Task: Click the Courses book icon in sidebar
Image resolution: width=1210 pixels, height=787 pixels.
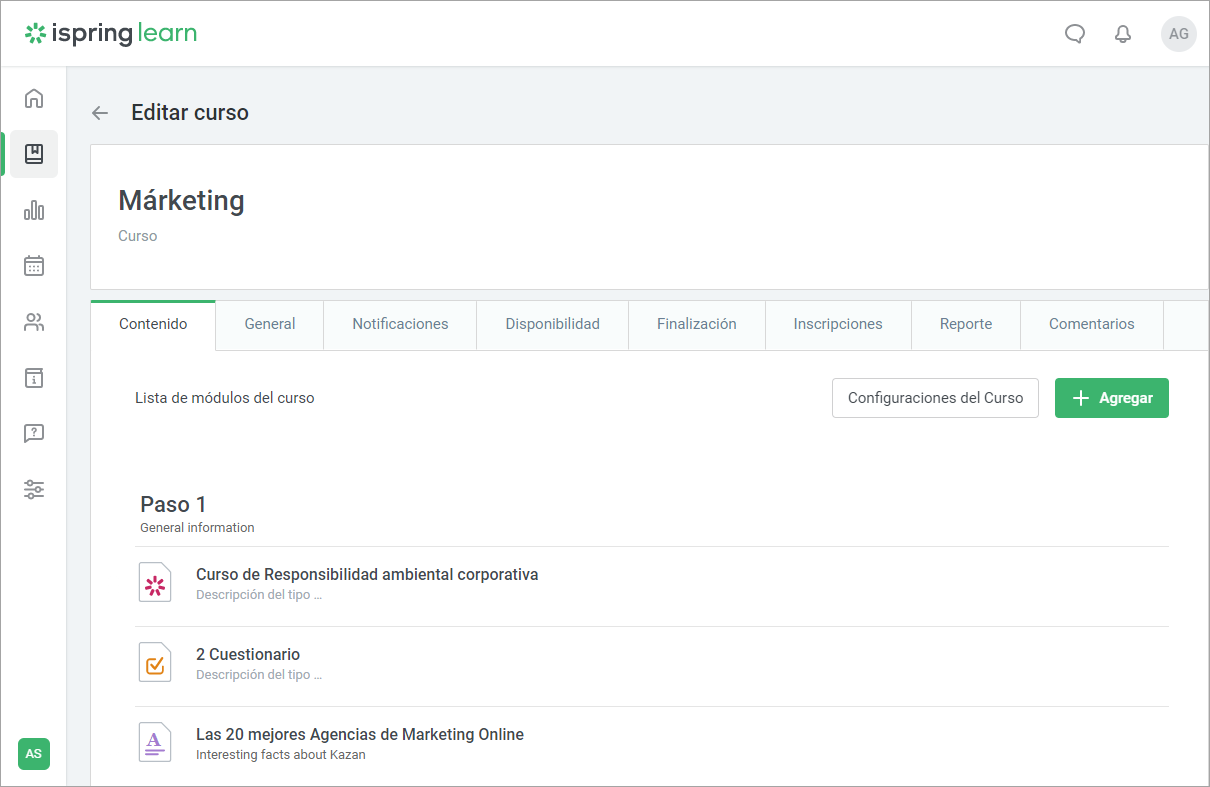Action: tap(34, 154)
